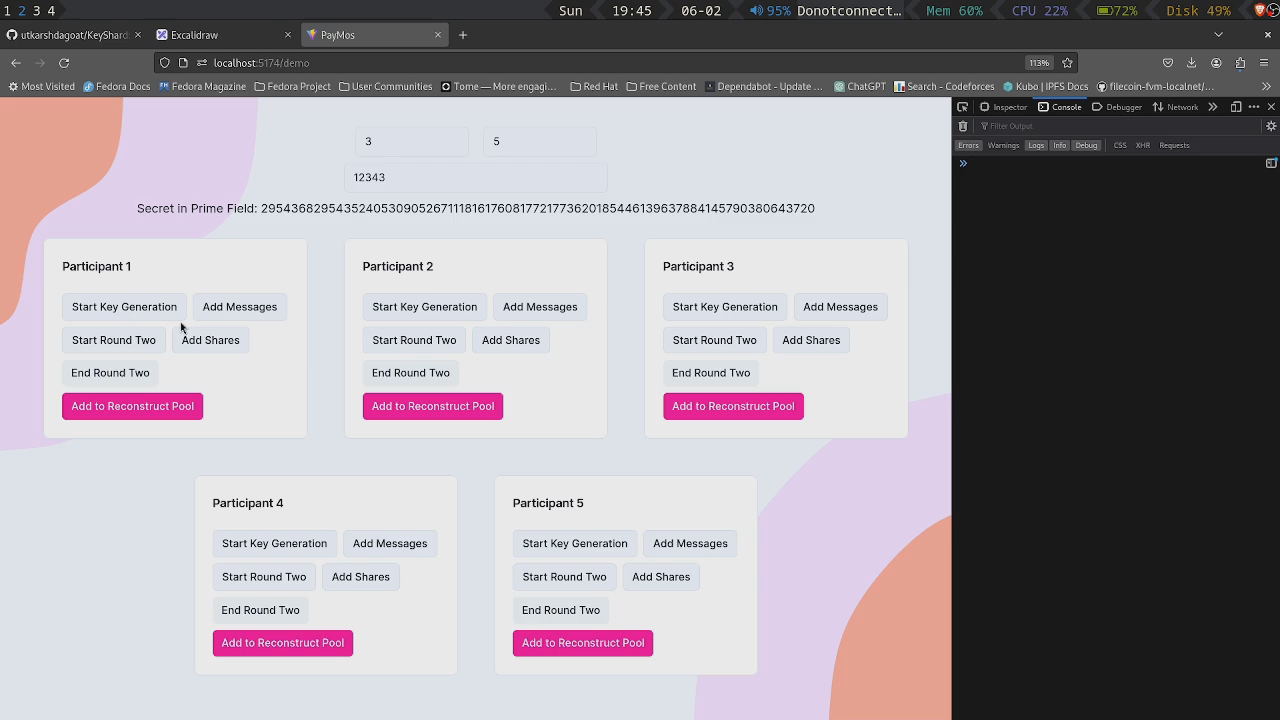Toggle the XHR console filter
The height and width of the screenshot is (720, 1280).
point(1142,145)
